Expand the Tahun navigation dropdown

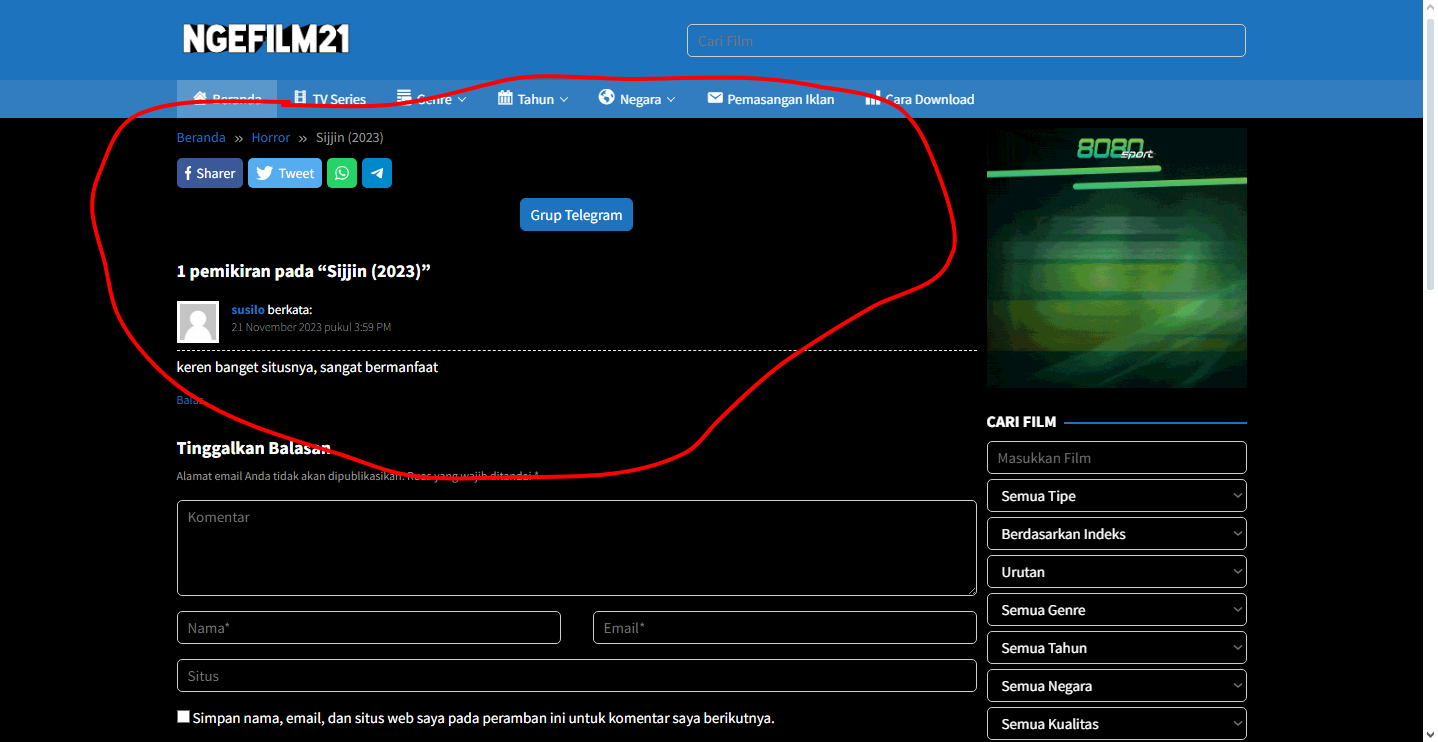click(x=533, y=99)
